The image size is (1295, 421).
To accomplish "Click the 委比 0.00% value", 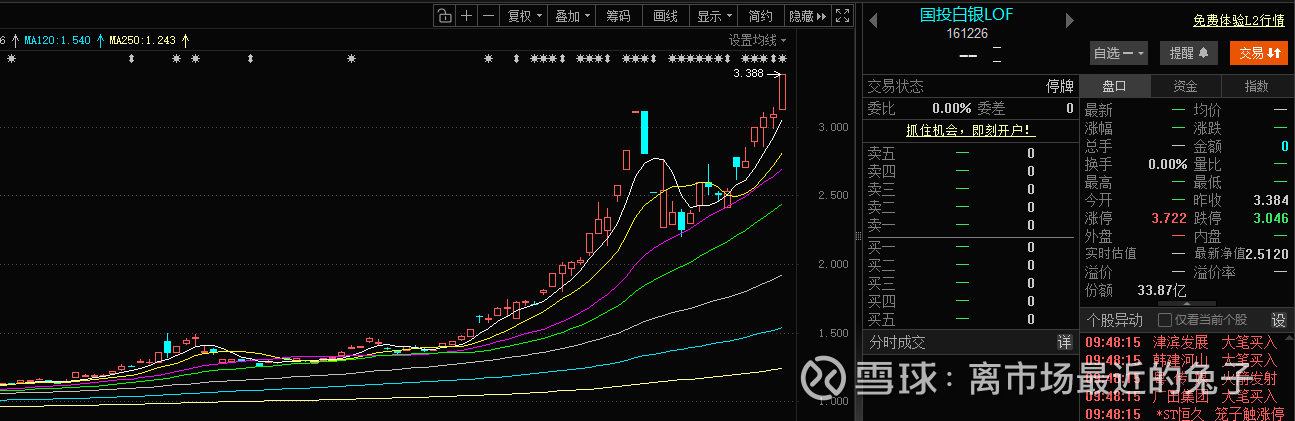I will 951,108.
